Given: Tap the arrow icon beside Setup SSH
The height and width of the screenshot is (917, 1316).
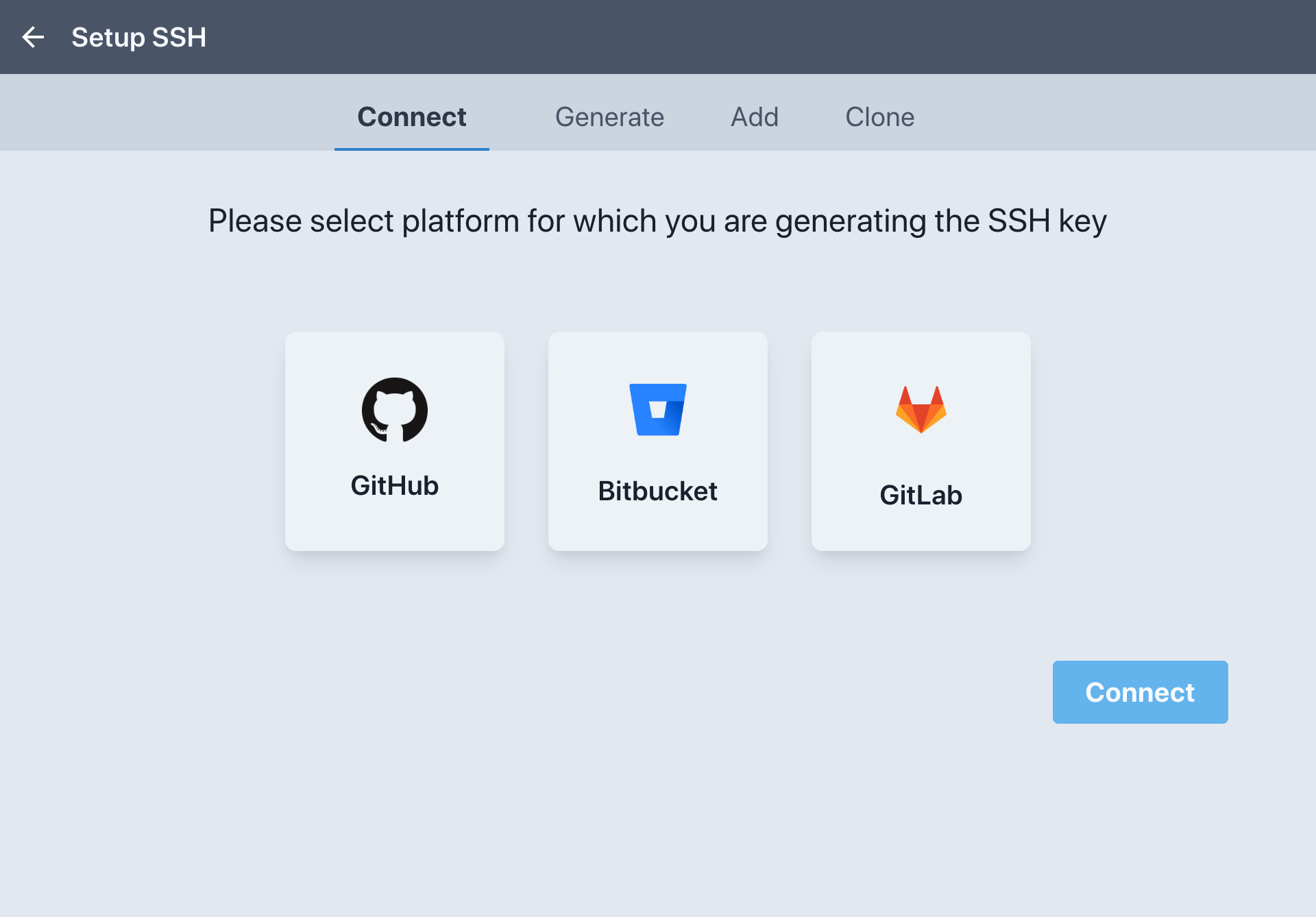Looking at the screenshot, I should (x=32, y=37).
